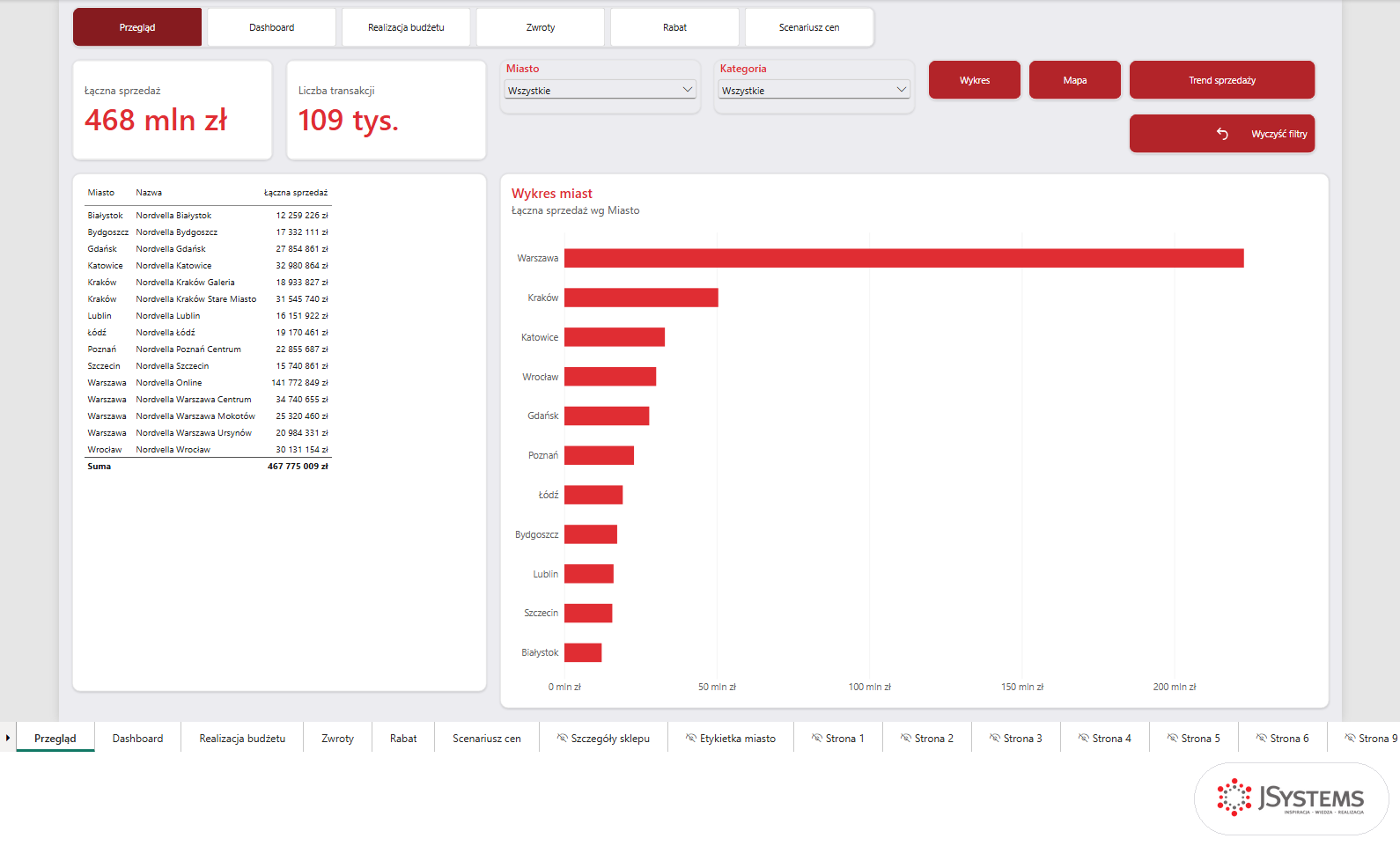
Task: Open the Miasto dropdown
Action: click(601, 90)
